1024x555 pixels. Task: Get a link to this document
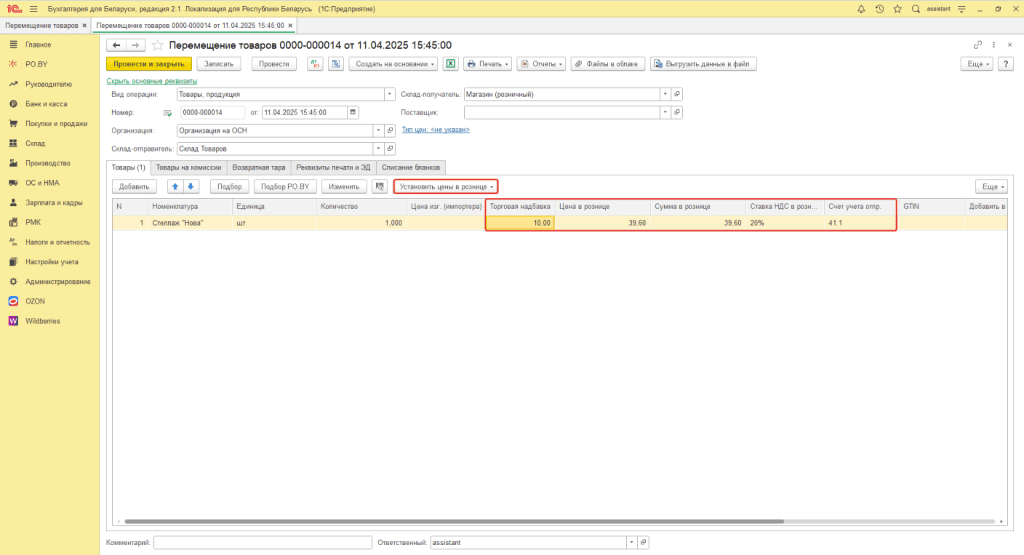coord(978,45)
